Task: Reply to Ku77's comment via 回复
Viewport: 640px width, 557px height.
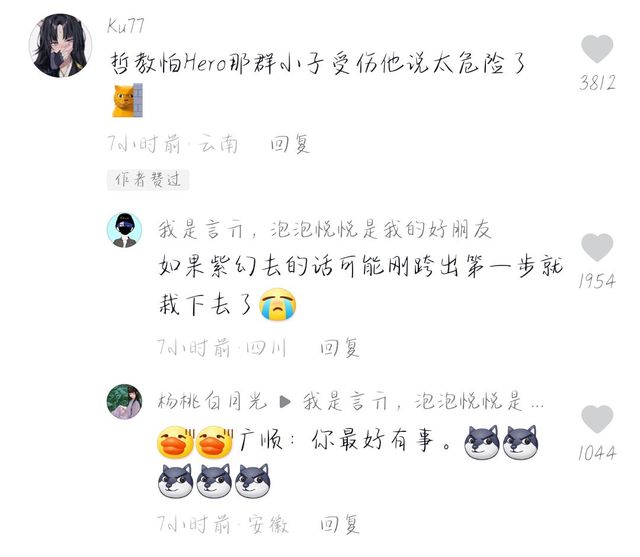Action: tap(290, 144)
